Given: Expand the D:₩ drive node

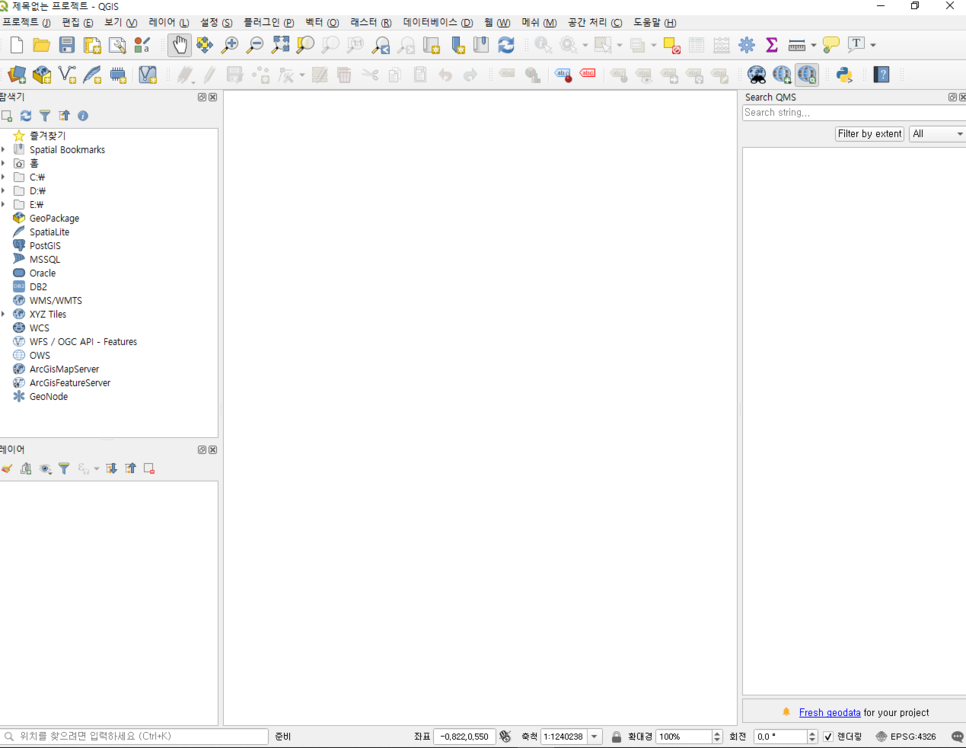Looking at the screenshot, I should click(4, 190).
